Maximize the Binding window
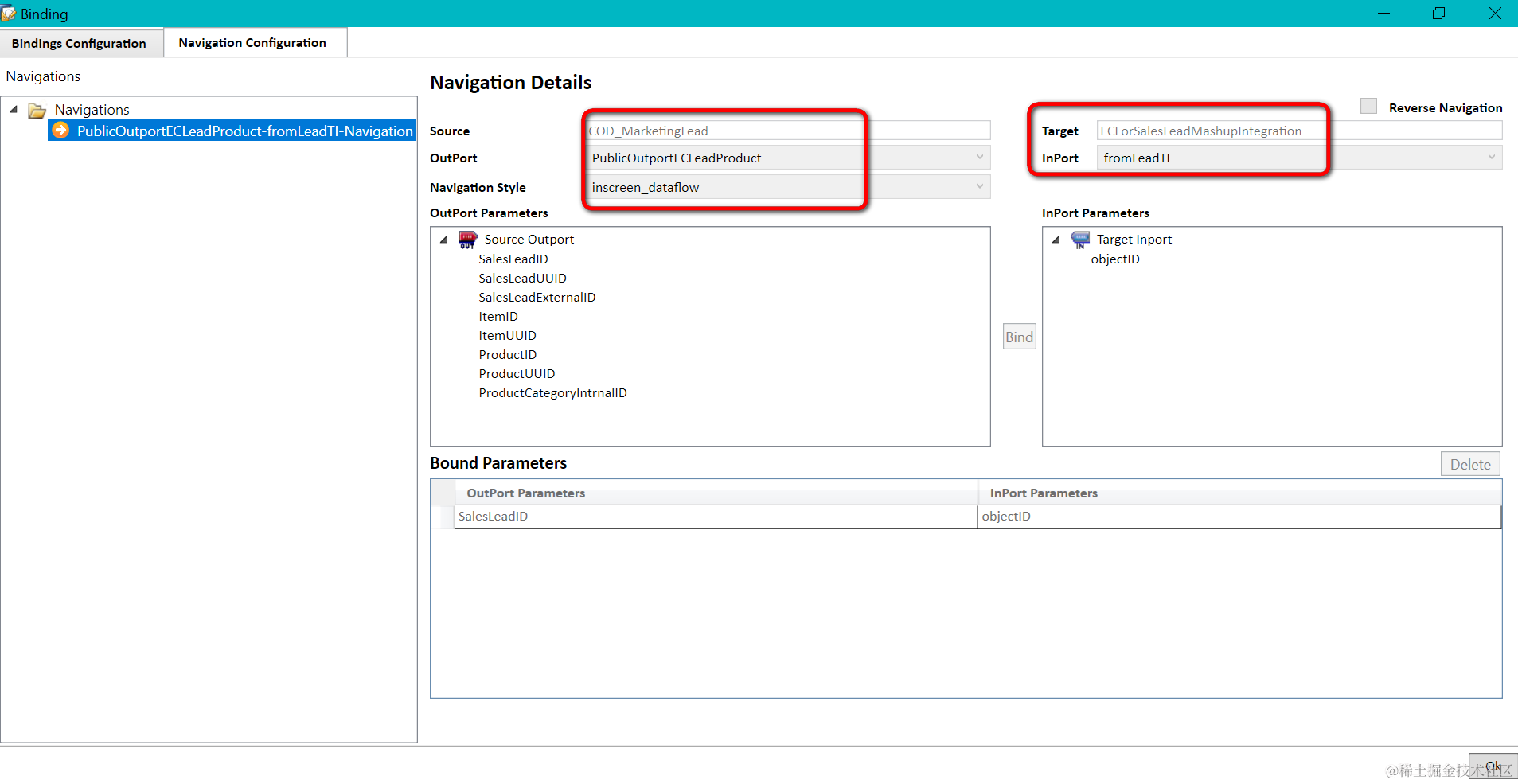 [x=1438, y=14]
